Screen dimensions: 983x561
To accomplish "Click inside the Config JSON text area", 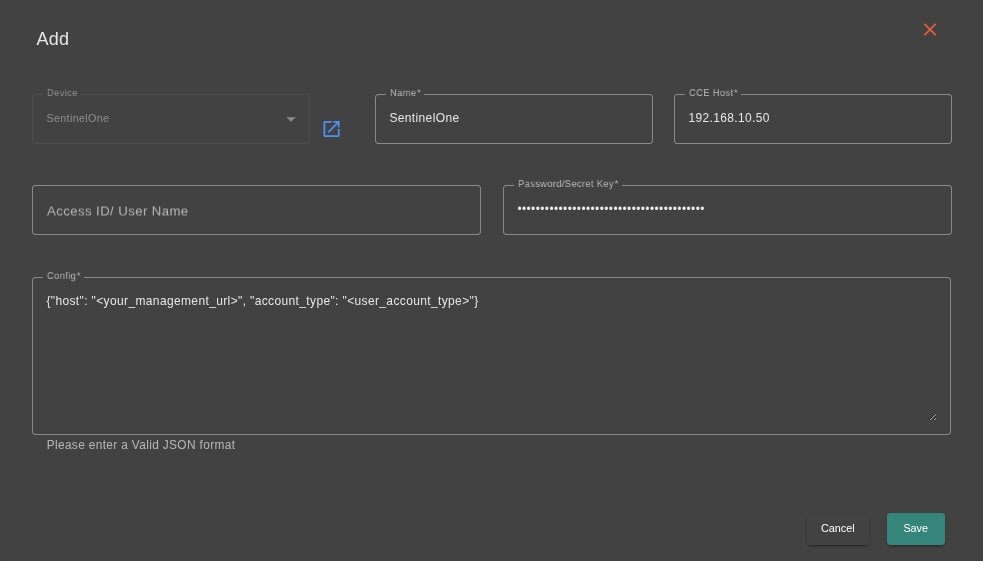I will (492, 356).
